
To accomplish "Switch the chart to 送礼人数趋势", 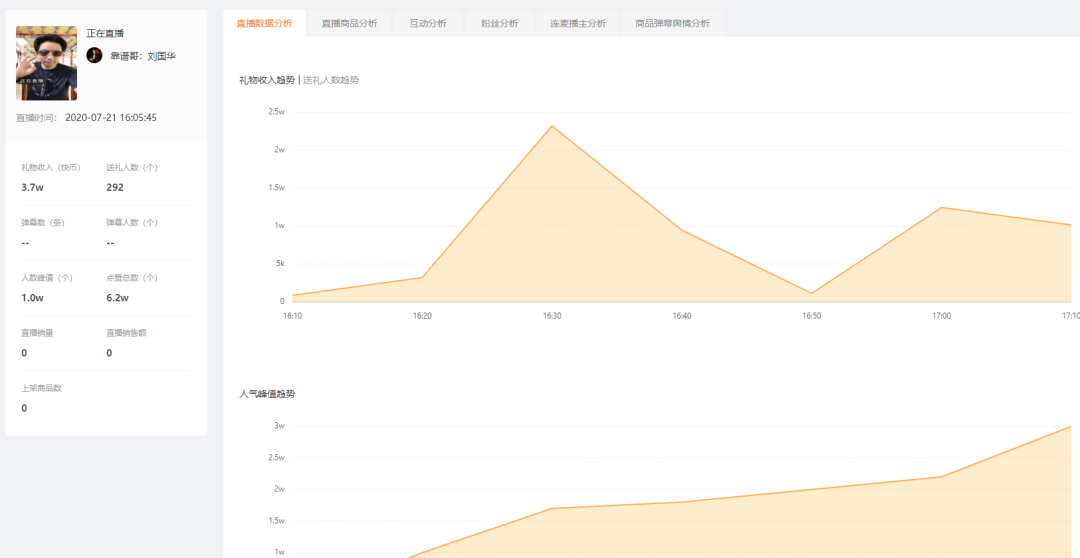I will coord(331,80).
